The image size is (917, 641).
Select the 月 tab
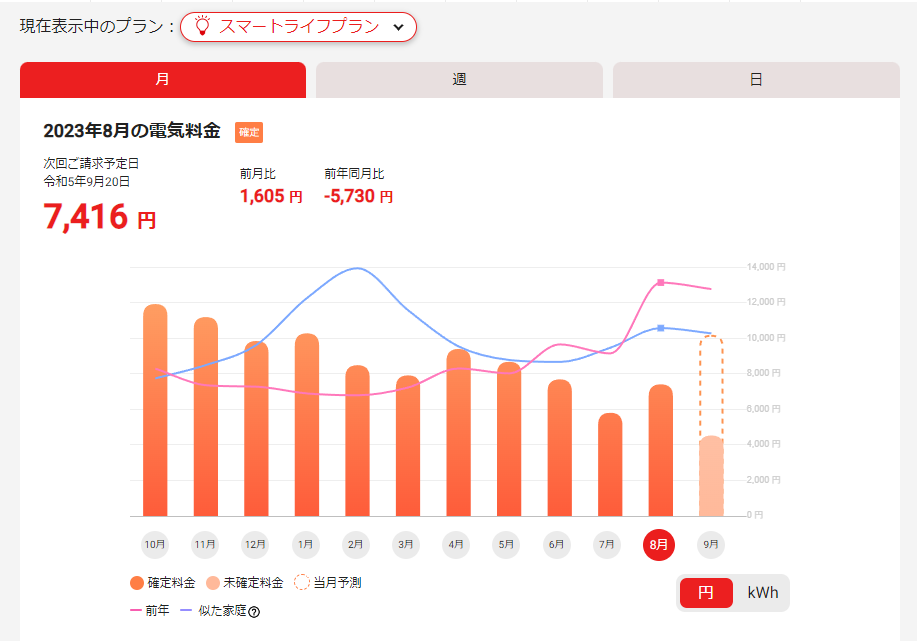tap(162, 80)
